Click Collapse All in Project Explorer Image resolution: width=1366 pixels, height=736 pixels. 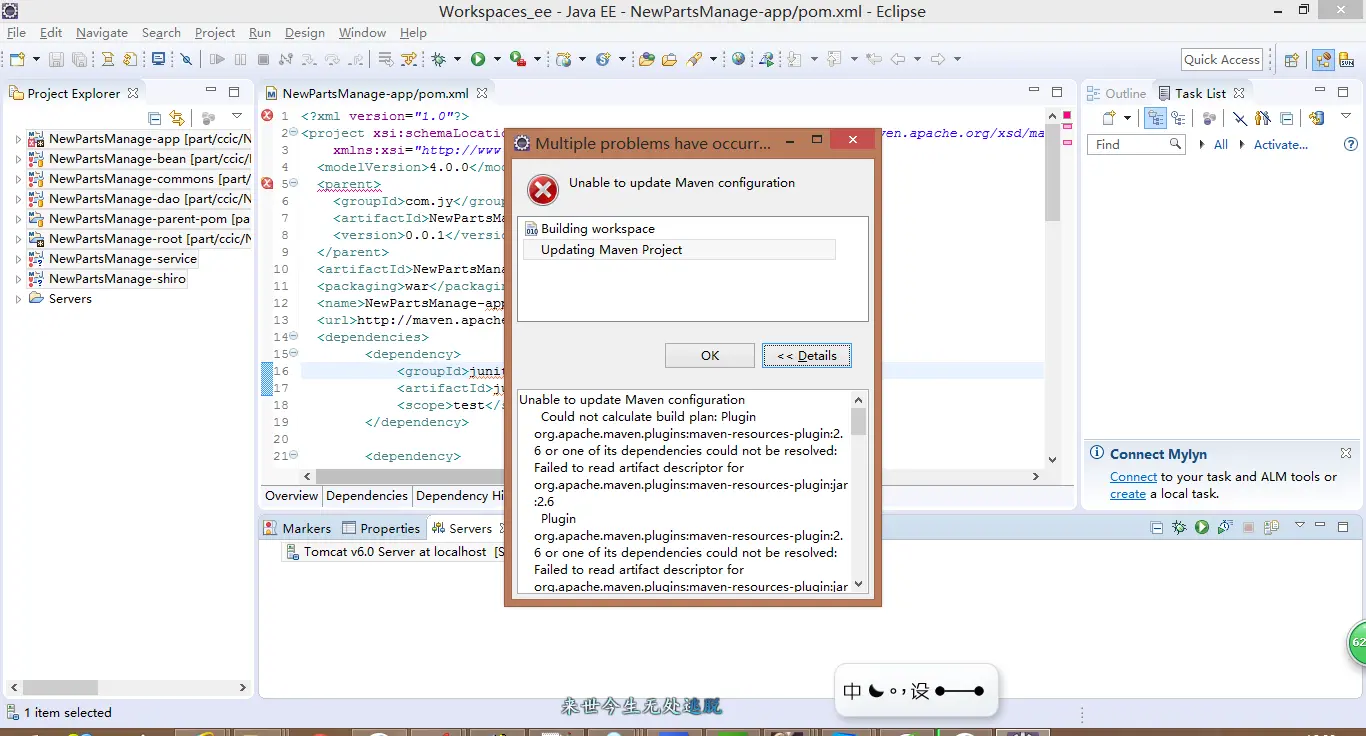tap(155, 118)
